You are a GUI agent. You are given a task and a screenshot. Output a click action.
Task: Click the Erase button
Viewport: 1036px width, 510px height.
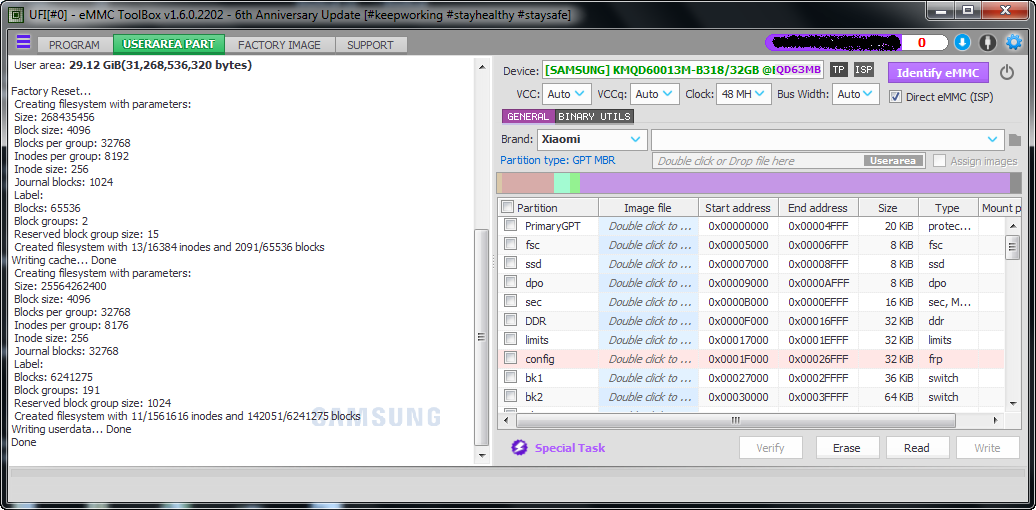[847, 448]
